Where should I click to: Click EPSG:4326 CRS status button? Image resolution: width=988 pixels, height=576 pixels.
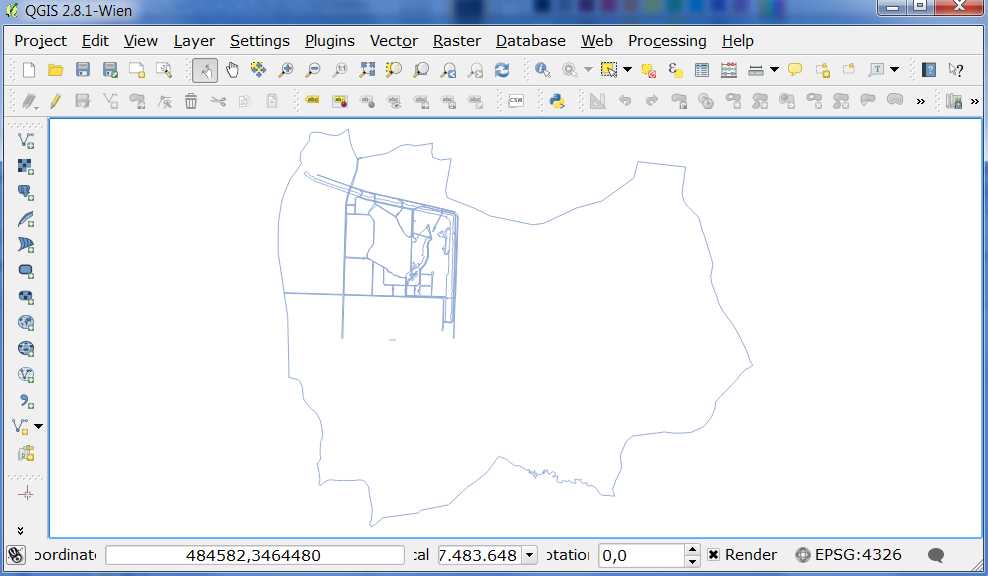[x=848, y=555]
